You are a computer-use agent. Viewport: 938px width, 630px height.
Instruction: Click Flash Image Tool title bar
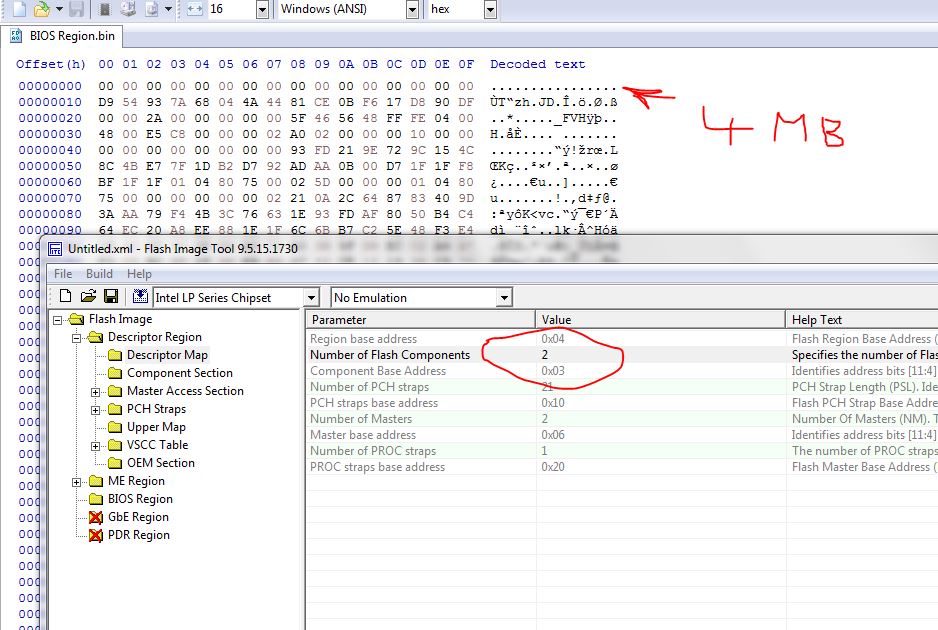[x=491, y=249]
